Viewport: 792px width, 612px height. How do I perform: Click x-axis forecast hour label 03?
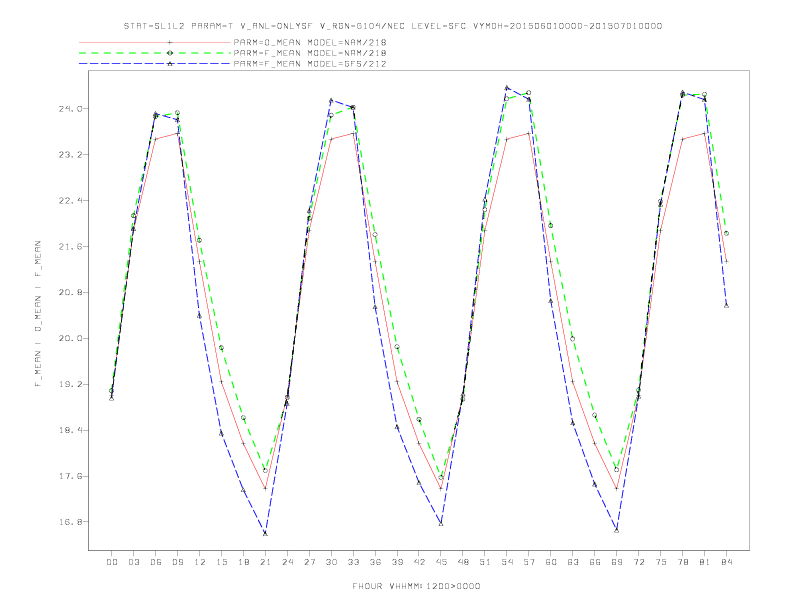click(133, 562)
